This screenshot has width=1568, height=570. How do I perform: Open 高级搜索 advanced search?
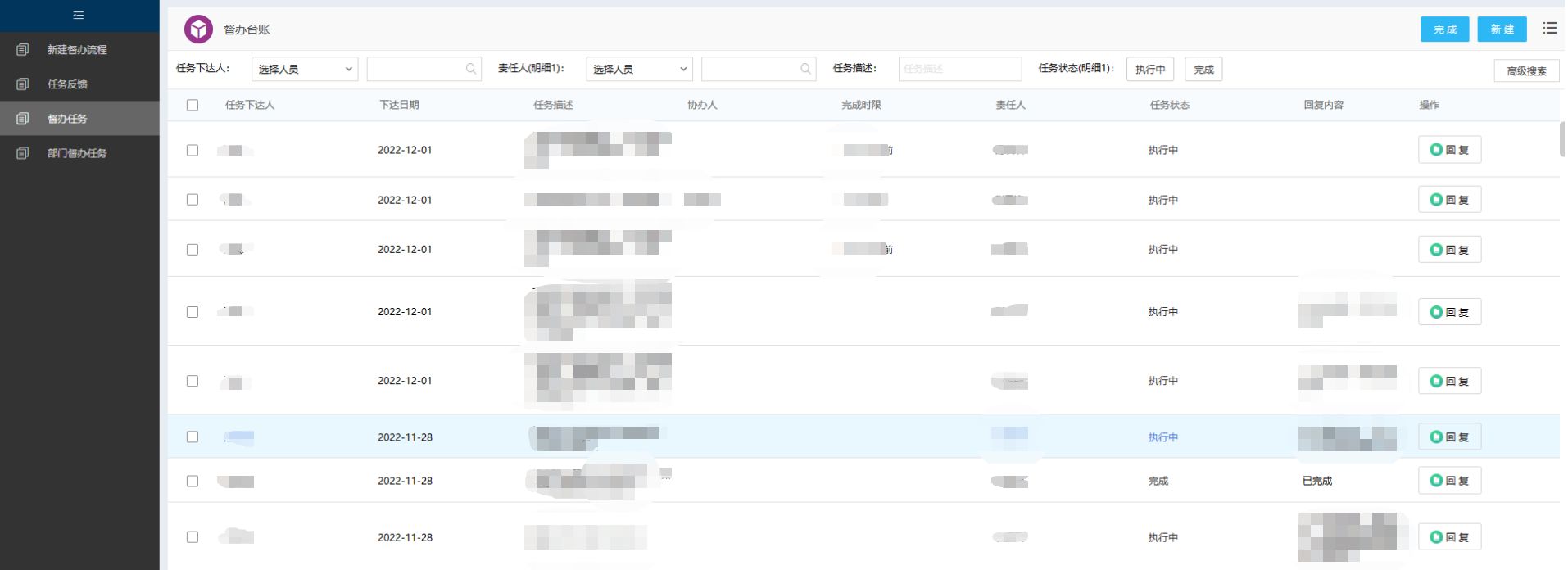pyautogui.click(x=1526, y=71)
